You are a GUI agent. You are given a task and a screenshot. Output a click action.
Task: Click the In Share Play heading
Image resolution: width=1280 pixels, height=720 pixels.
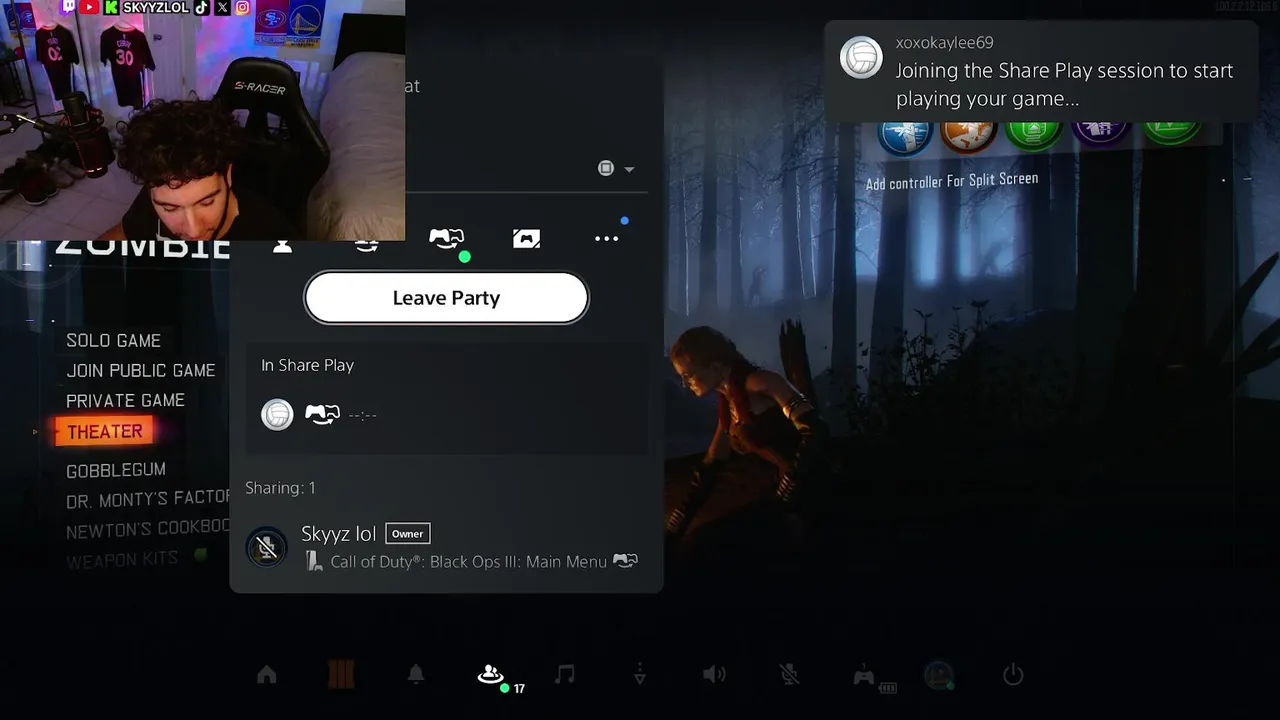307,365
